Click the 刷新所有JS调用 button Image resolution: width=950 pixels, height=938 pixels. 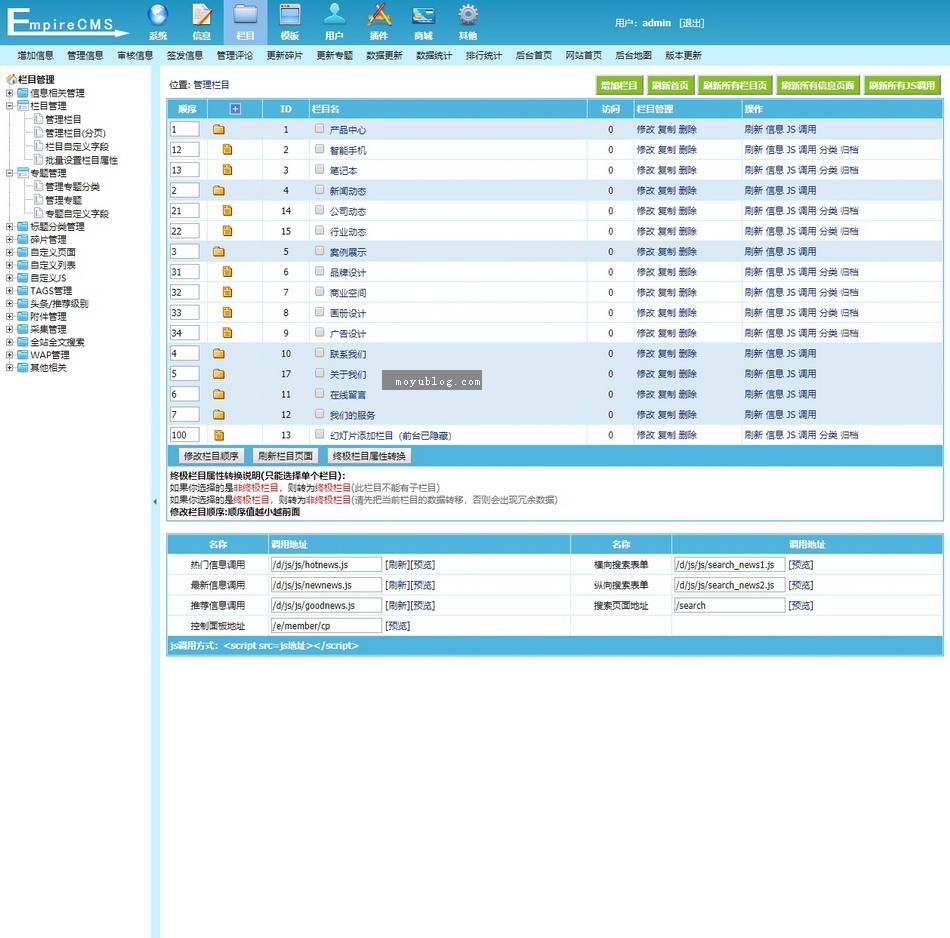tap(902, 85)
